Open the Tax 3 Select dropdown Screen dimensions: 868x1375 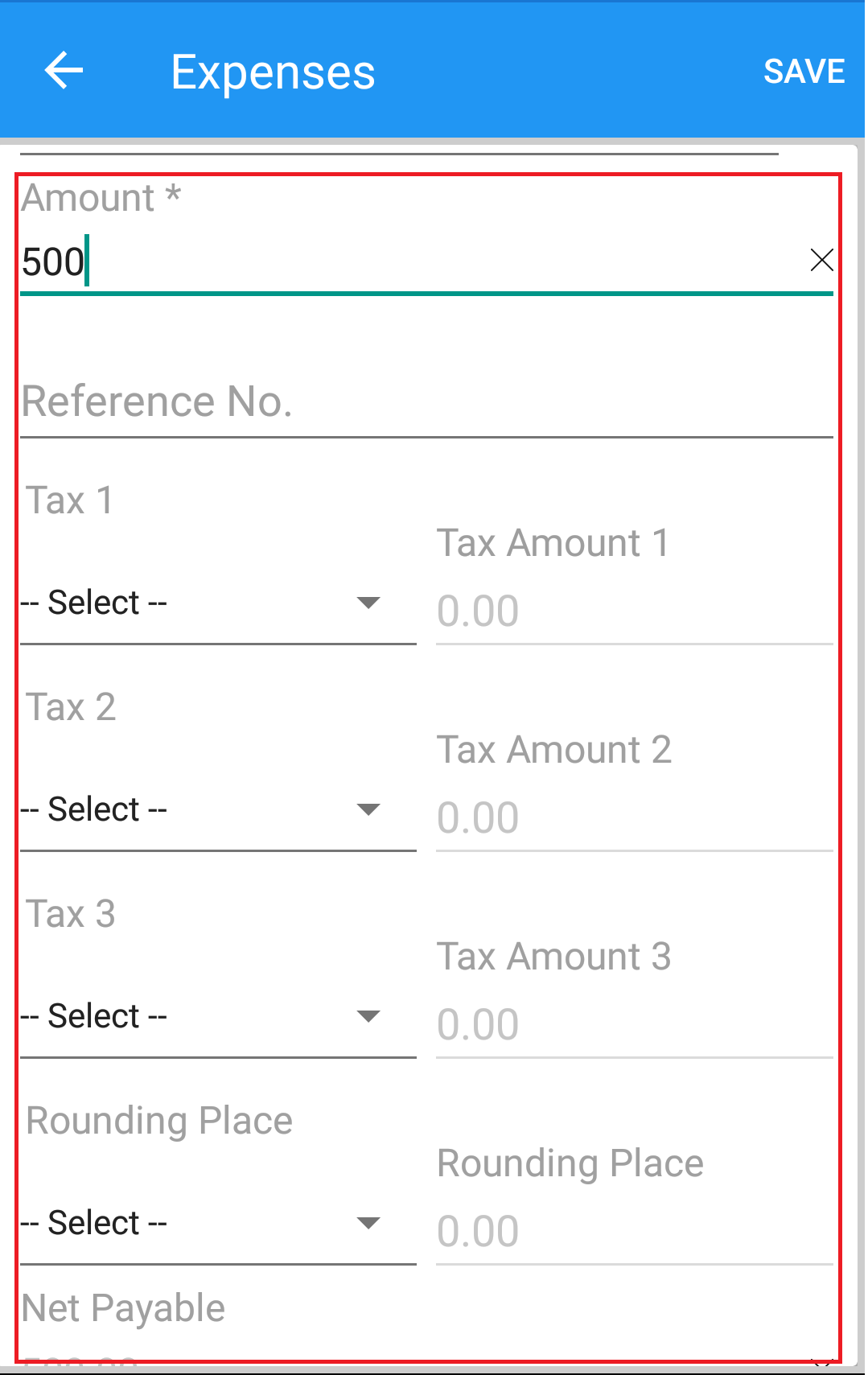[218, 1016]
